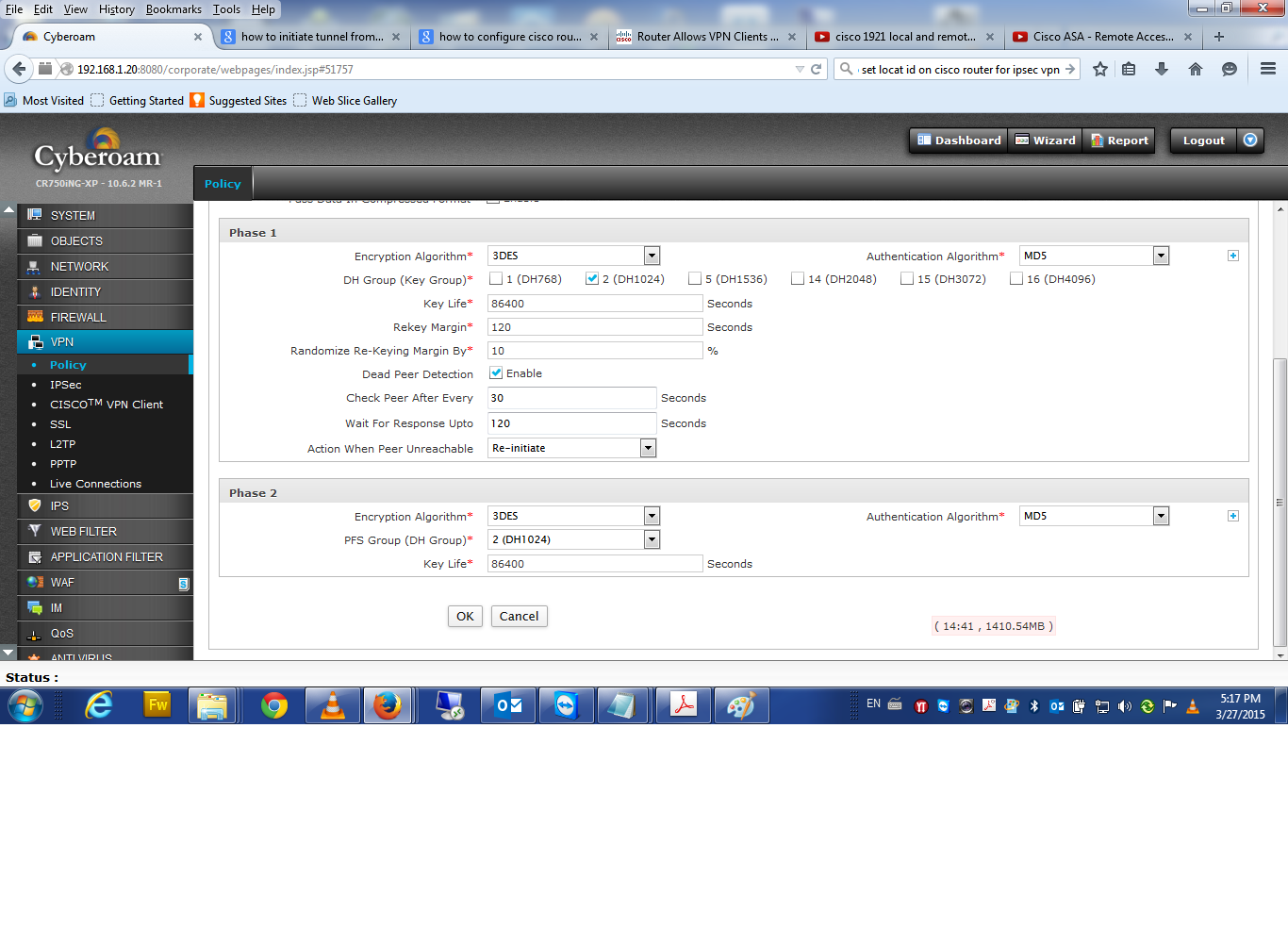Check the 5 (DH1536) DH group
The width and height of the screenshot is (1288, 943).
click(x=695, y=278)
